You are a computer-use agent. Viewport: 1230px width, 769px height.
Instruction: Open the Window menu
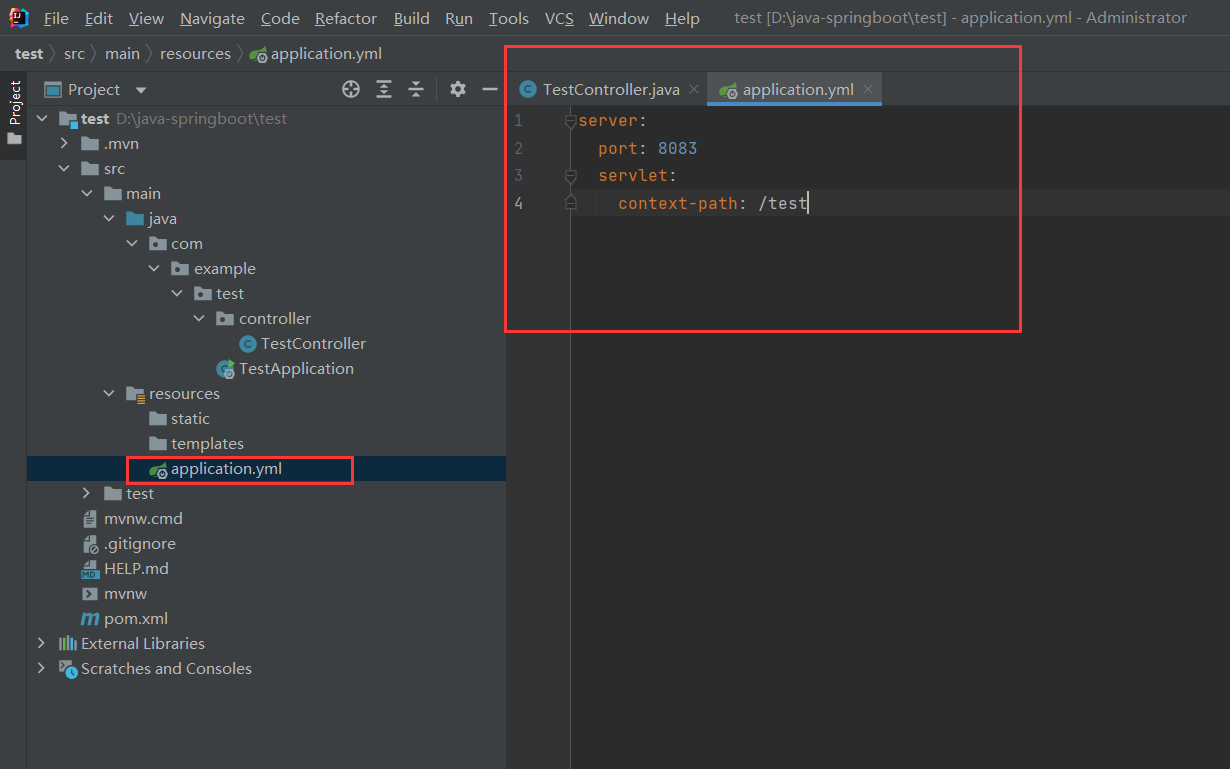click(618, 18)
